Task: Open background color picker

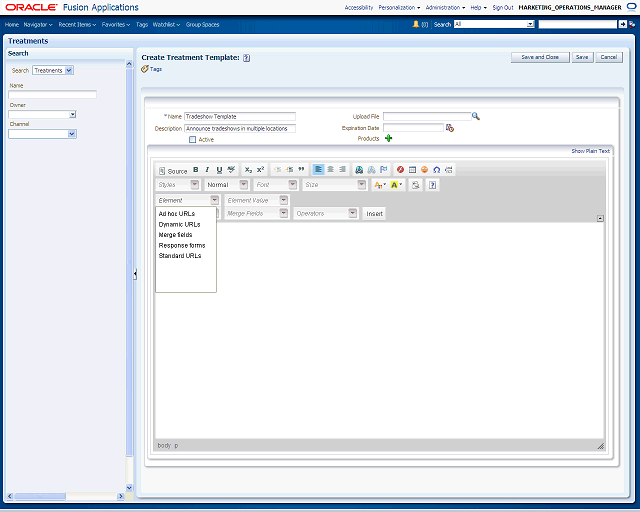Action: 396,185
